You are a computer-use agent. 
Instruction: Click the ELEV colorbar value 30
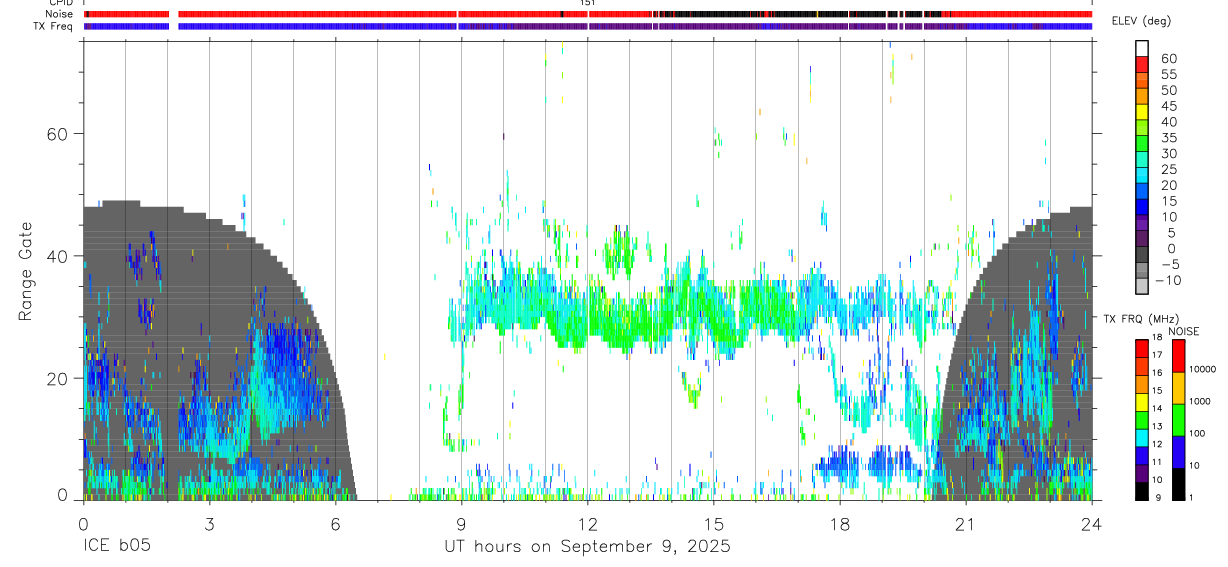1169,154
